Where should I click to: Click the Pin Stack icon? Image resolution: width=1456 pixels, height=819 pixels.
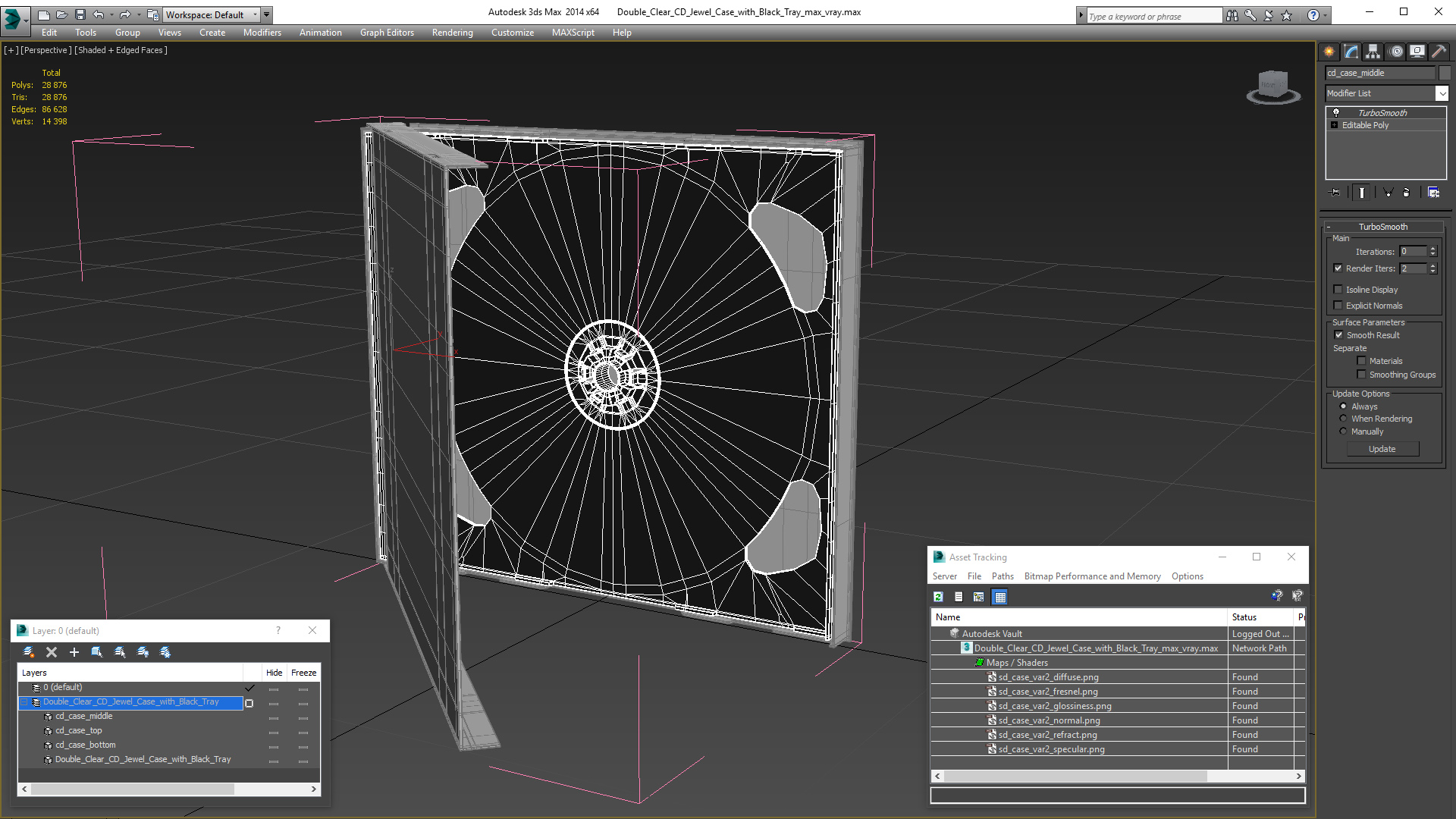click(1335, 193)
